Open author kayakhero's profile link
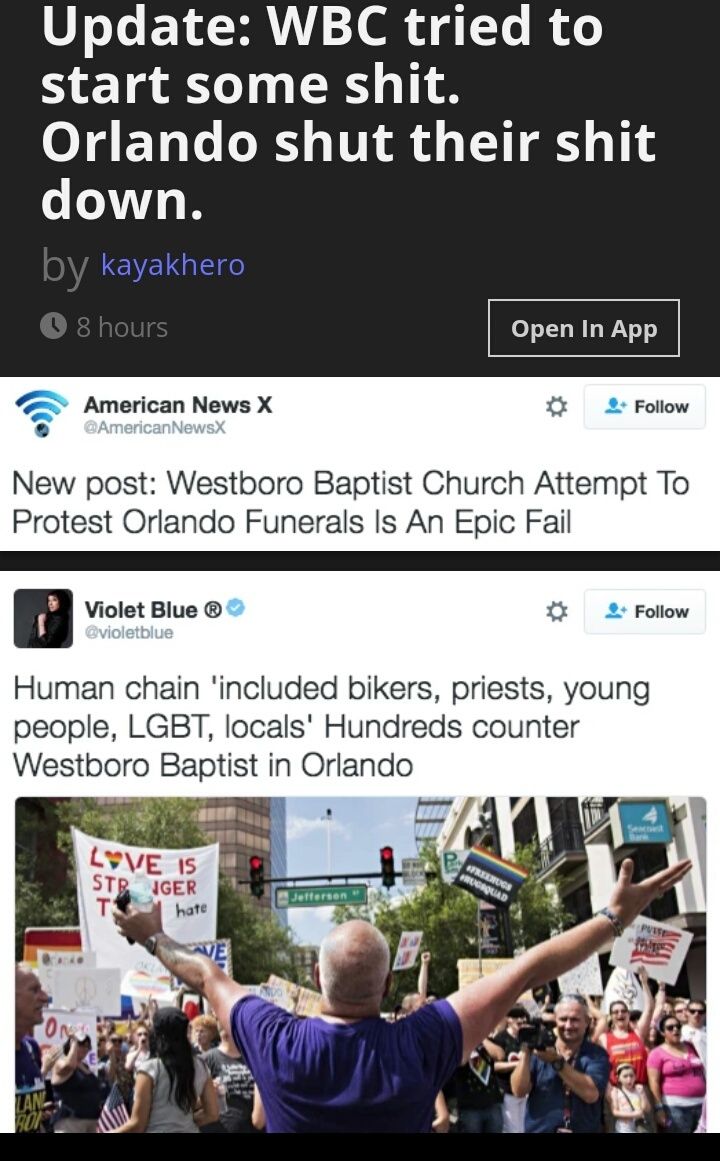 [173, 264]
